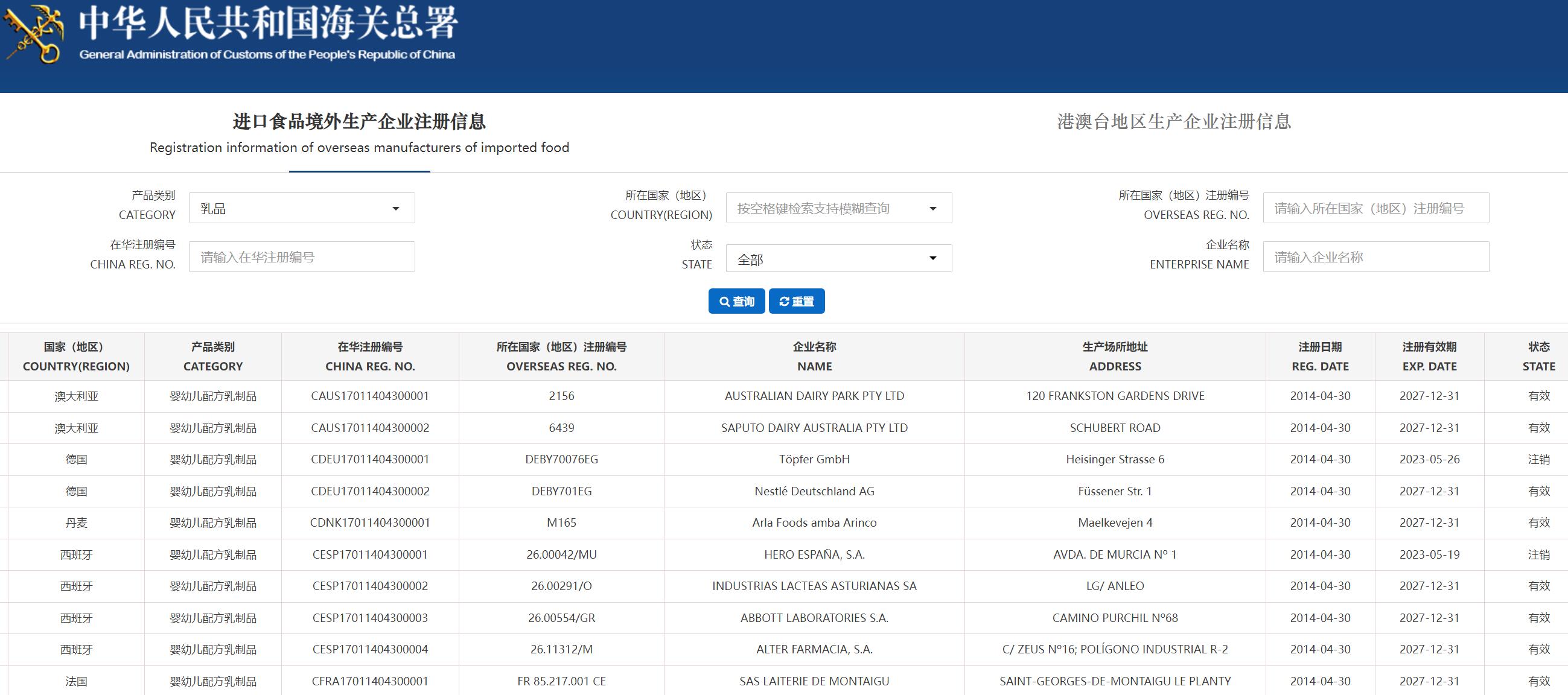This screenshot has width=1568, height=695.
Task: Click the customs emblem logo in header
Action: 33,33
